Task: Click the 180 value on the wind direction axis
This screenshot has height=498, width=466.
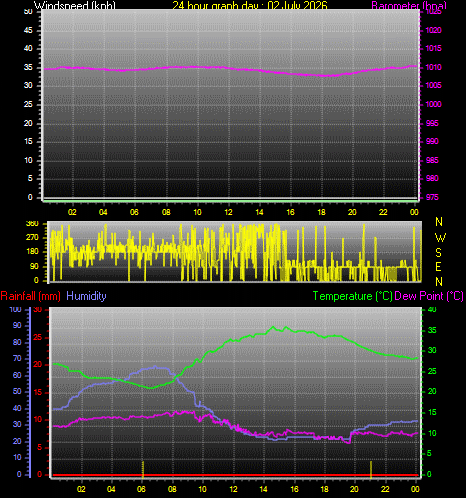Action: [32, 252]
